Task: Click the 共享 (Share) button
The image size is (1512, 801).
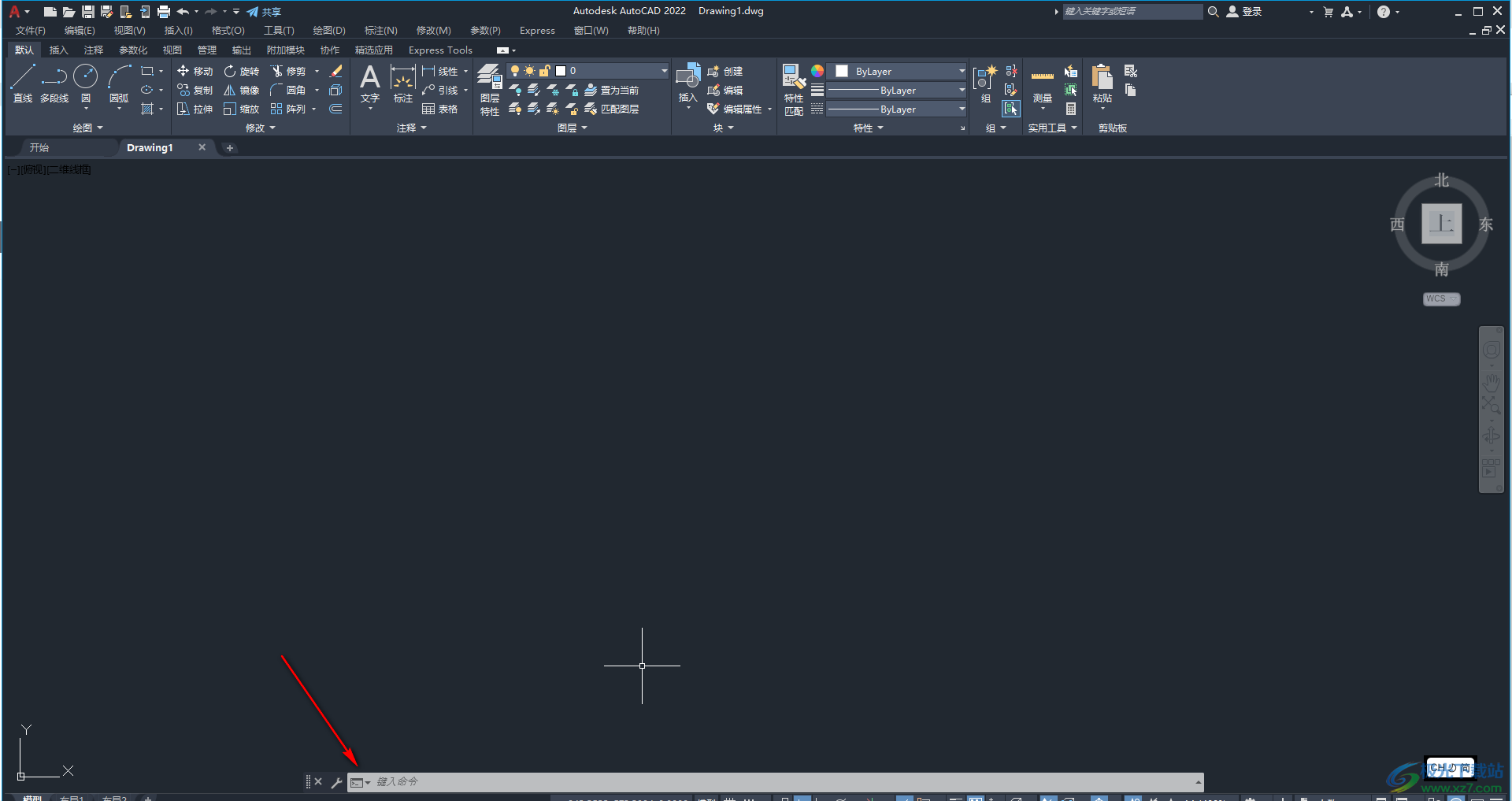Action: (x=264, y=12)
